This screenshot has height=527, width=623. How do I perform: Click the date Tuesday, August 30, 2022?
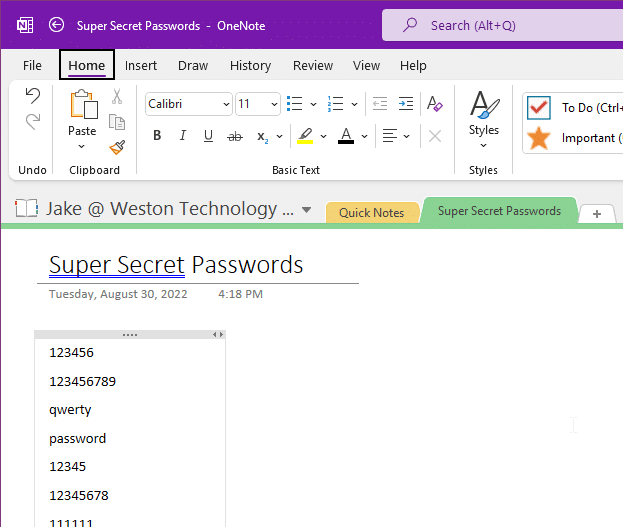click(118, 294)
